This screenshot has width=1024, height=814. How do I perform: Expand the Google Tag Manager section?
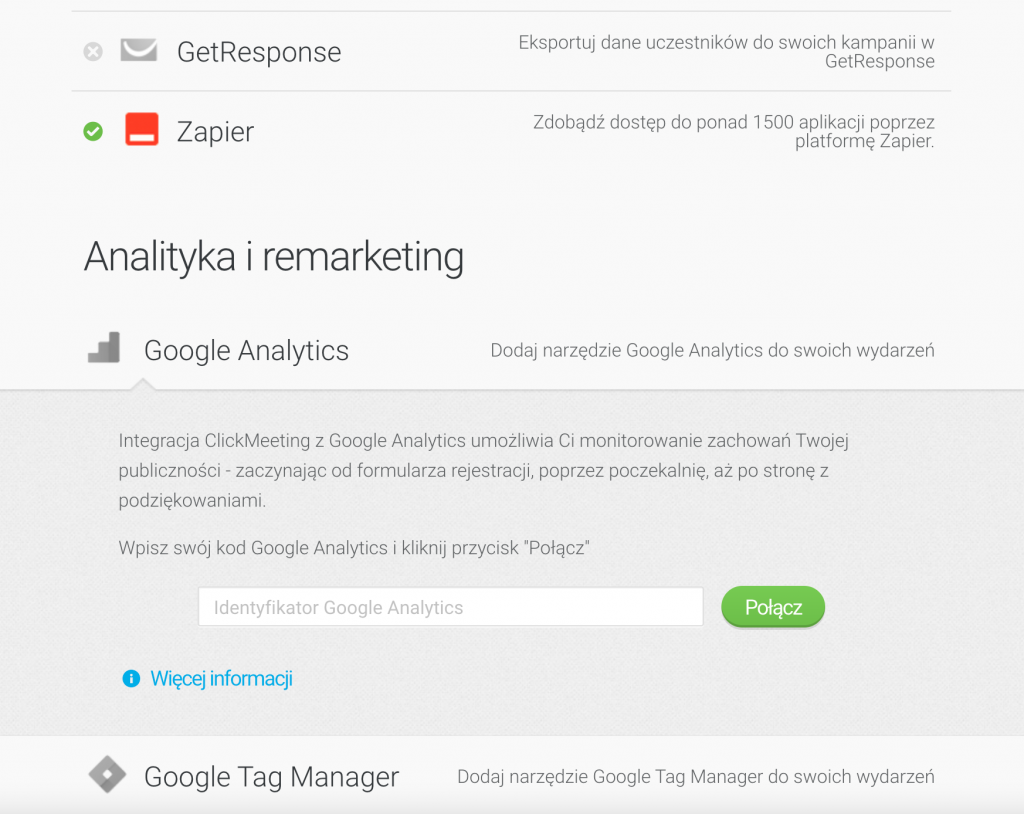pyautogui.click(x=271, y=777)
